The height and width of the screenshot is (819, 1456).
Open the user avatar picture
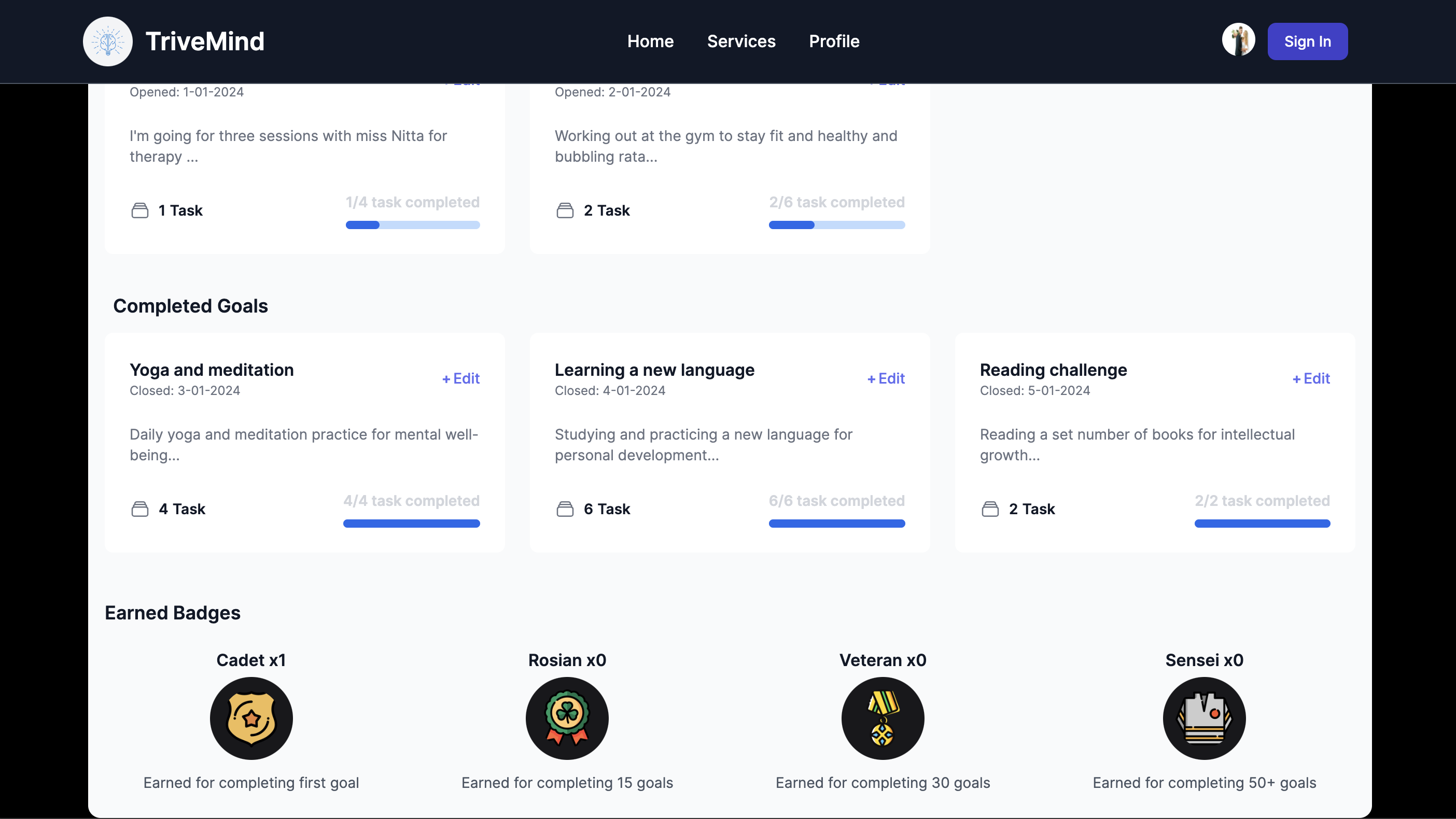coord(1238,40)
